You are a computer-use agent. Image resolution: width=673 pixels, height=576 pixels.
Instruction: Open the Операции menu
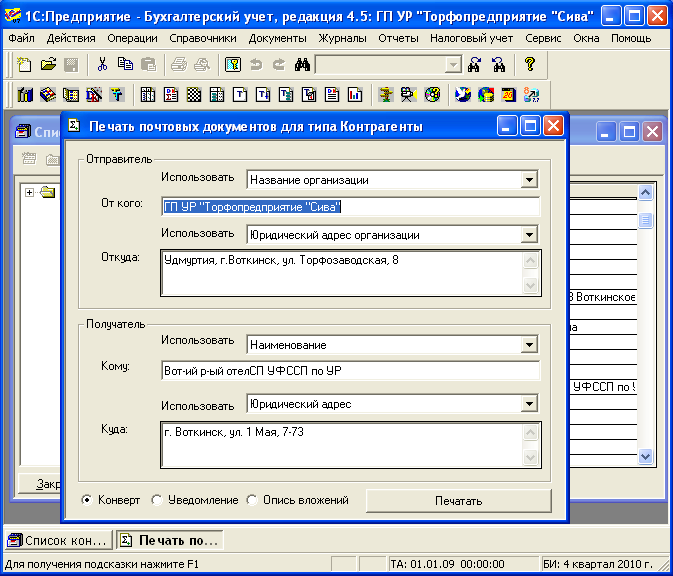point(132,39)
